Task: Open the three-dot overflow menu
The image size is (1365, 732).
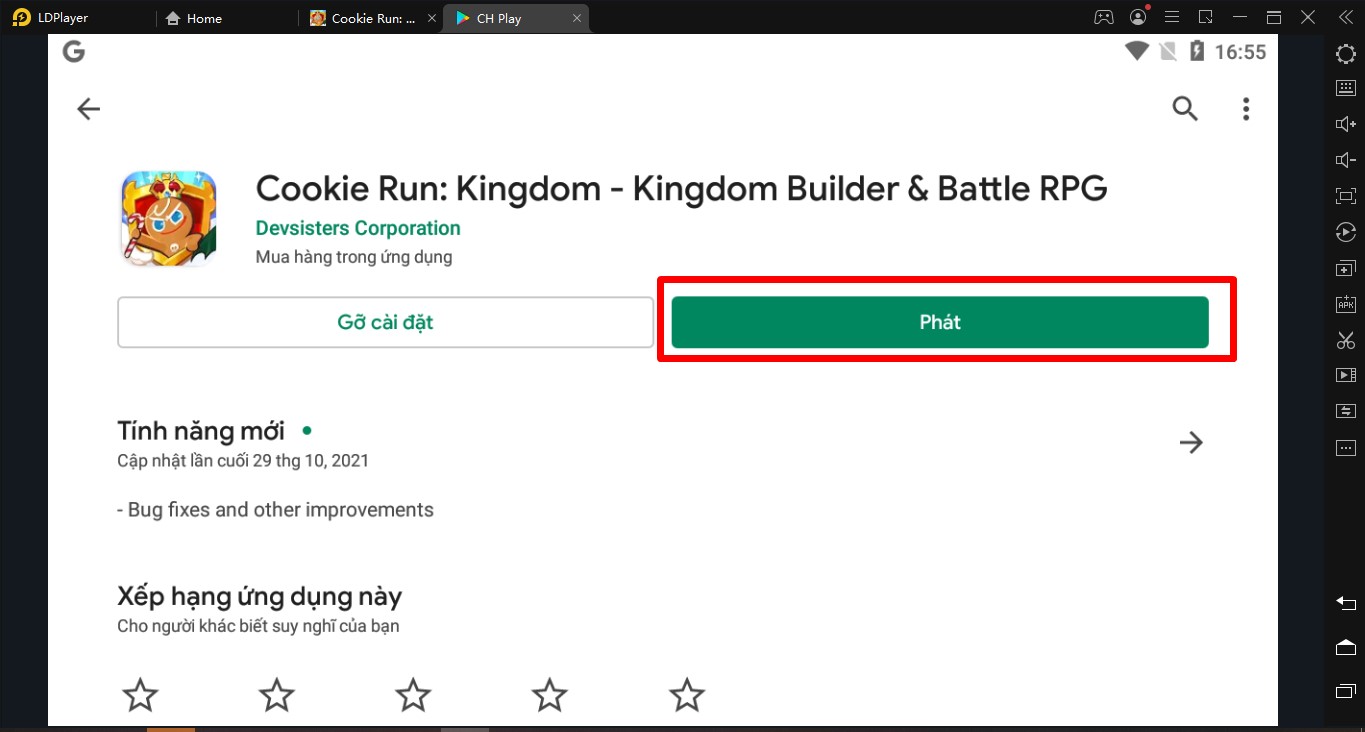Action: 1246,109
